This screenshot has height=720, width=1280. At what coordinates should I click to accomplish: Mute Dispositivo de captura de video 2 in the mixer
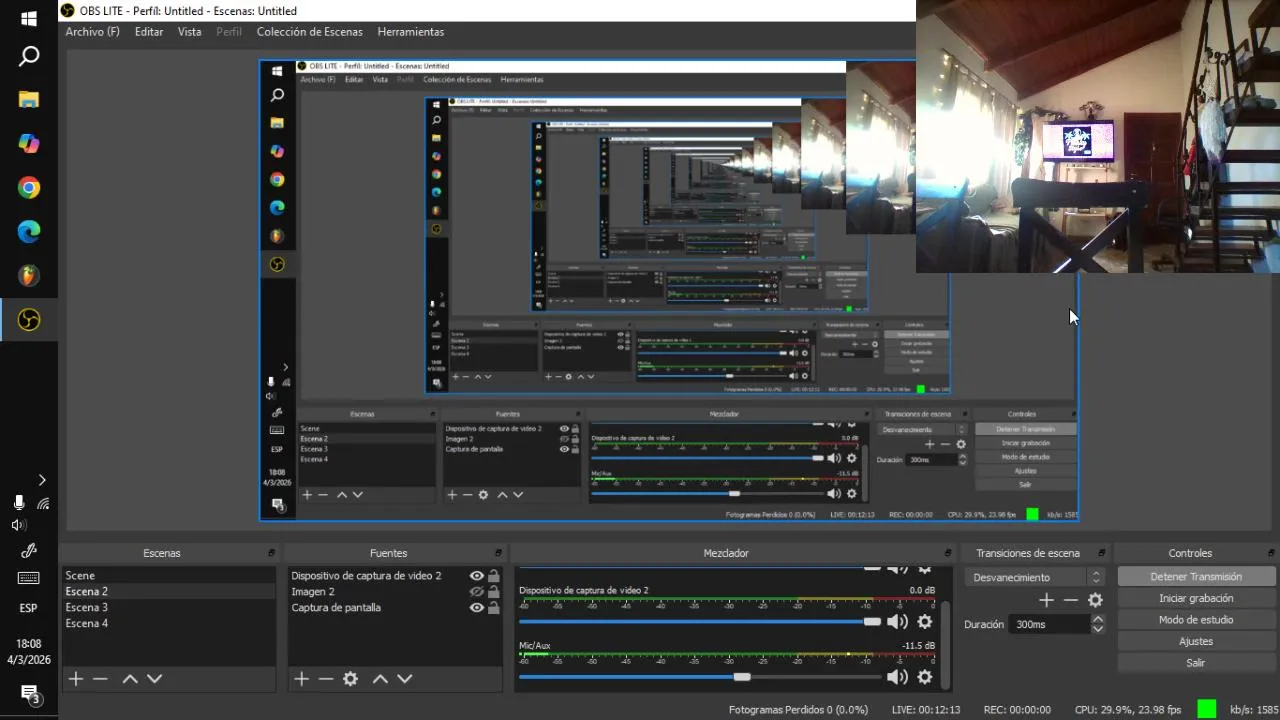[898, 622]
